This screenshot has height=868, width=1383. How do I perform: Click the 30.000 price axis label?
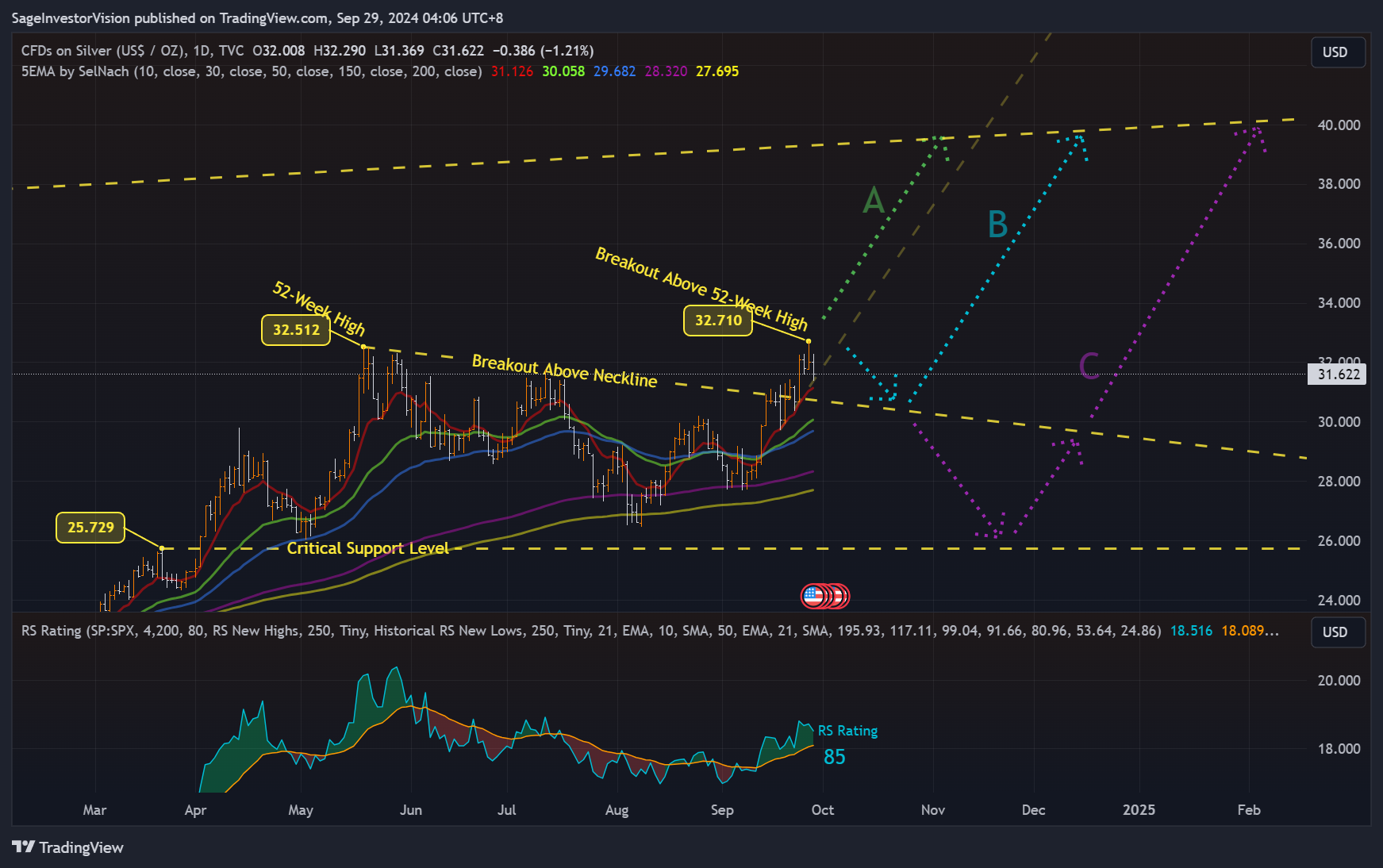1339,422
